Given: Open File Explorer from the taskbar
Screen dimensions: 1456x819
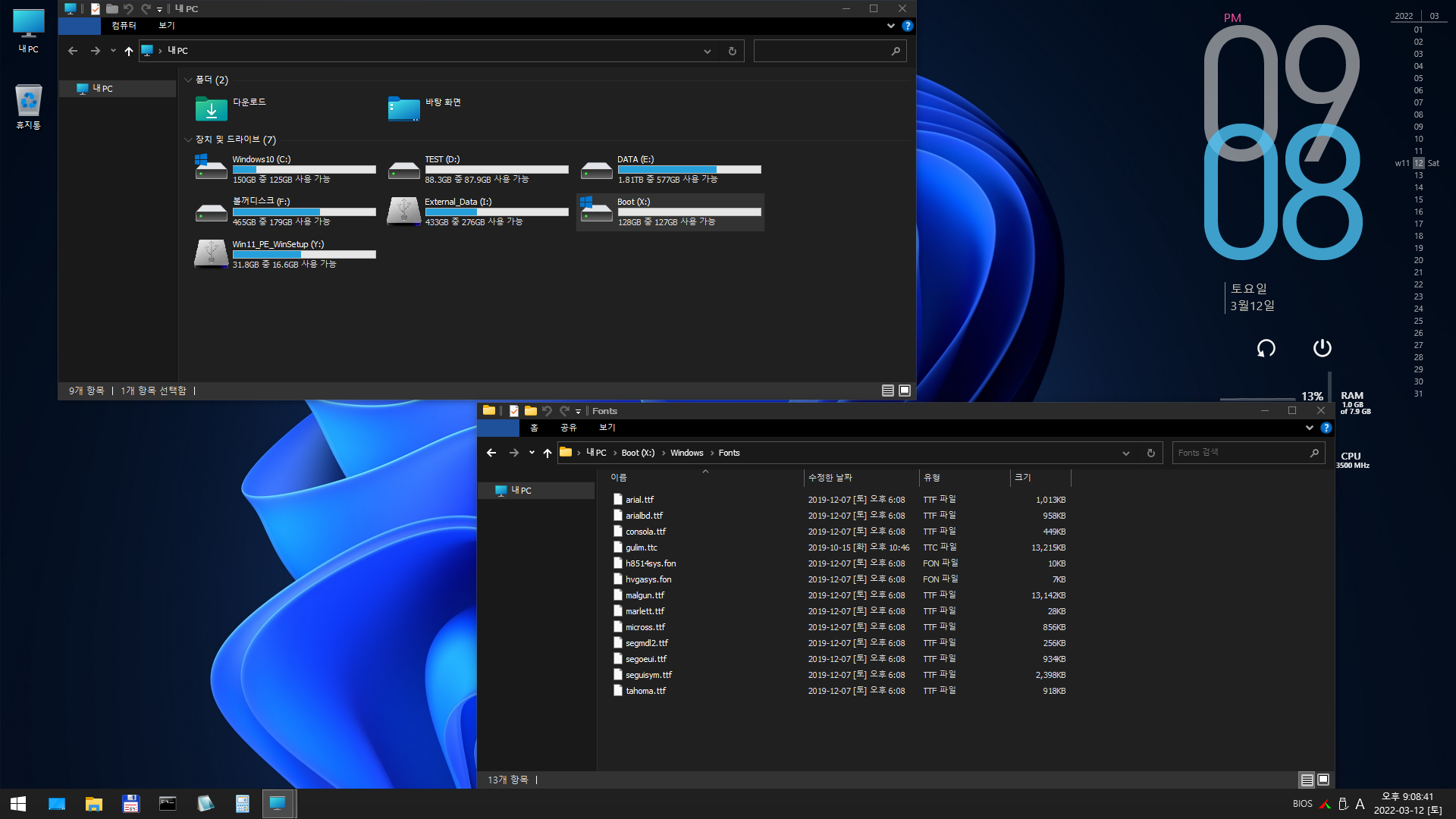Looking at the screenshot, I should pyautogui.click(x=93, y=803).
